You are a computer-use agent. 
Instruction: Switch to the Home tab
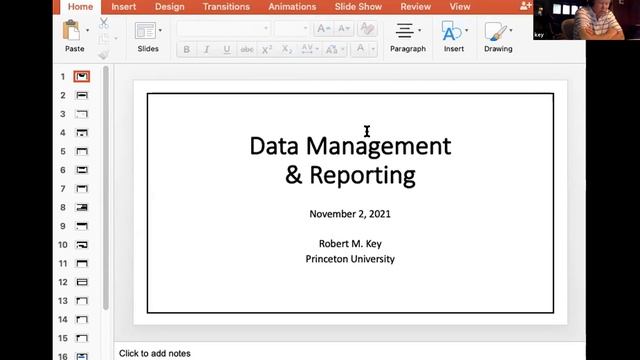(x=80, y=7)
